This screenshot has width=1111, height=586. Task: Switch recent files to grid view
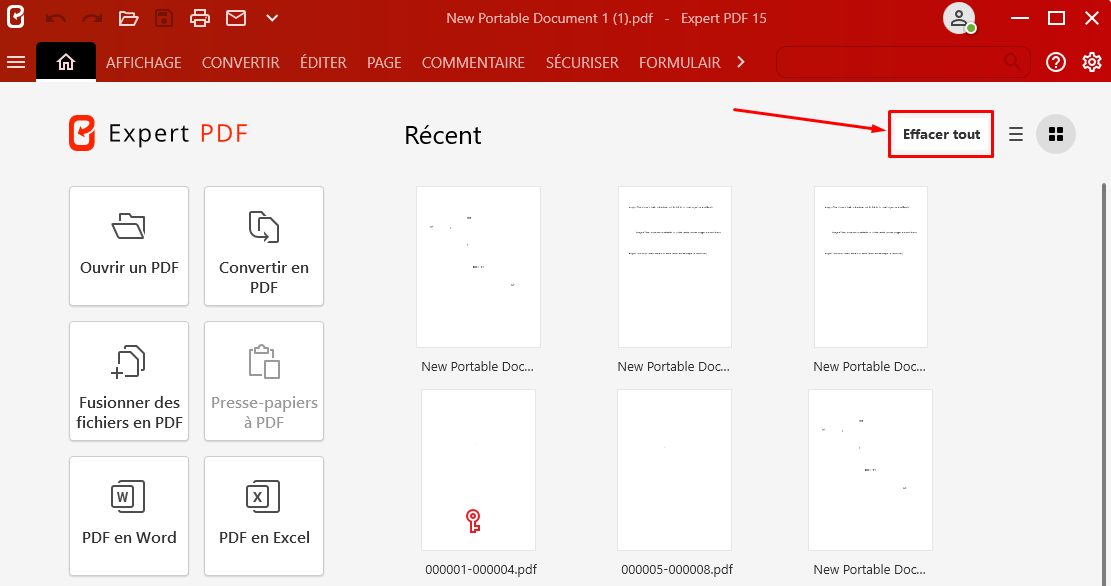pyautogui.click(x=1056, y=134)
